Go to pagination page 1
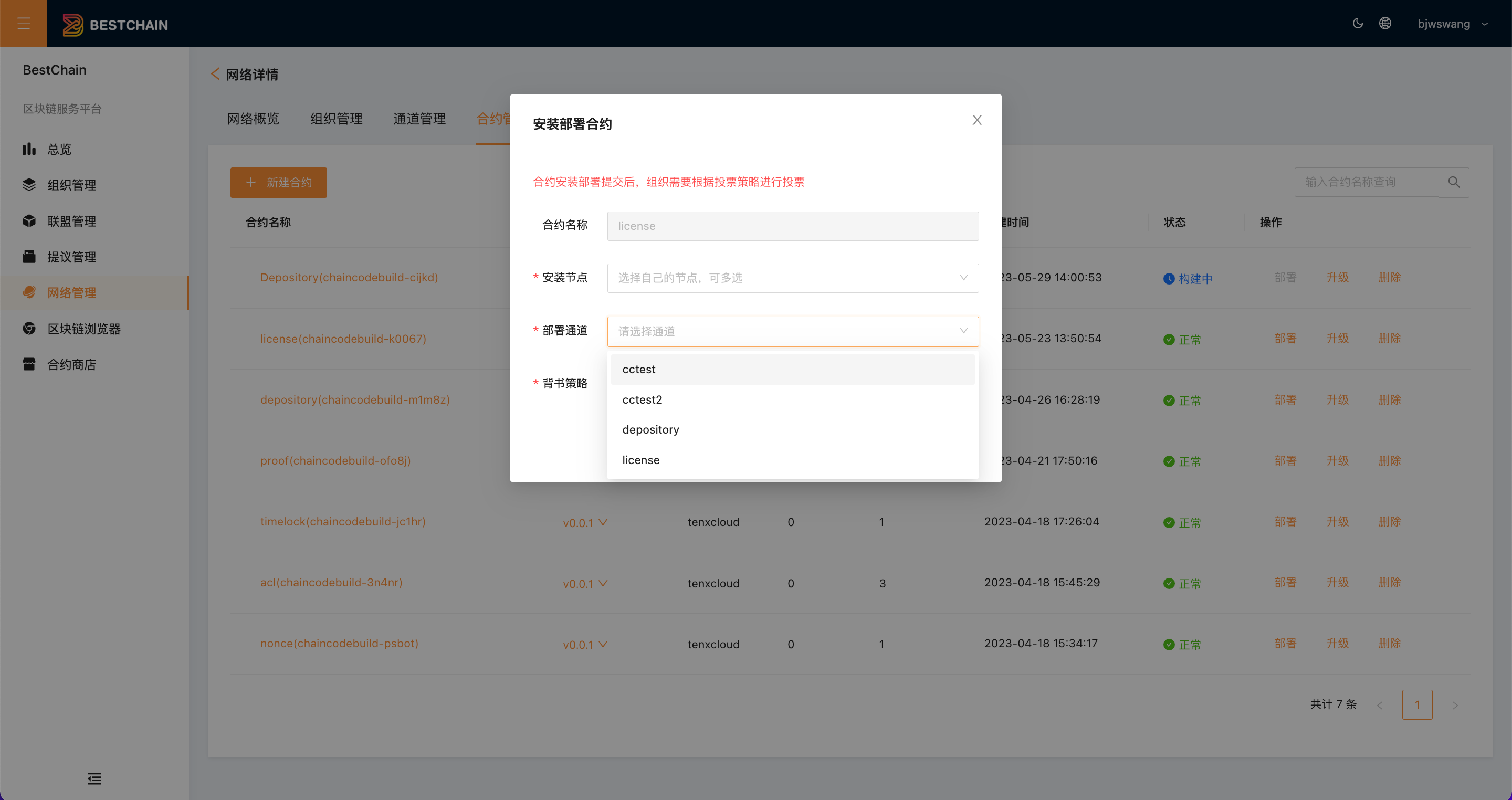 [1417, 705]
